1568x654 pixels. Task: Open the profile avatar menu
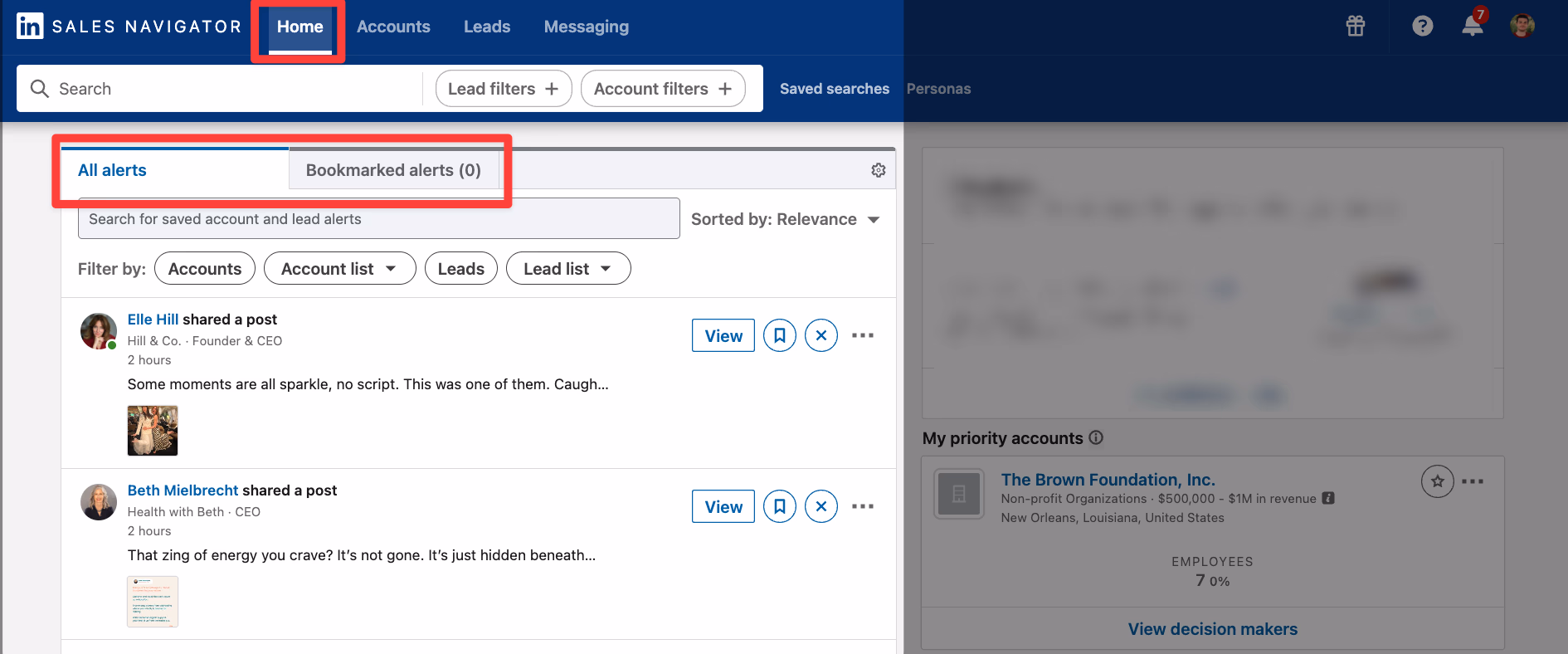[1522, 26]
